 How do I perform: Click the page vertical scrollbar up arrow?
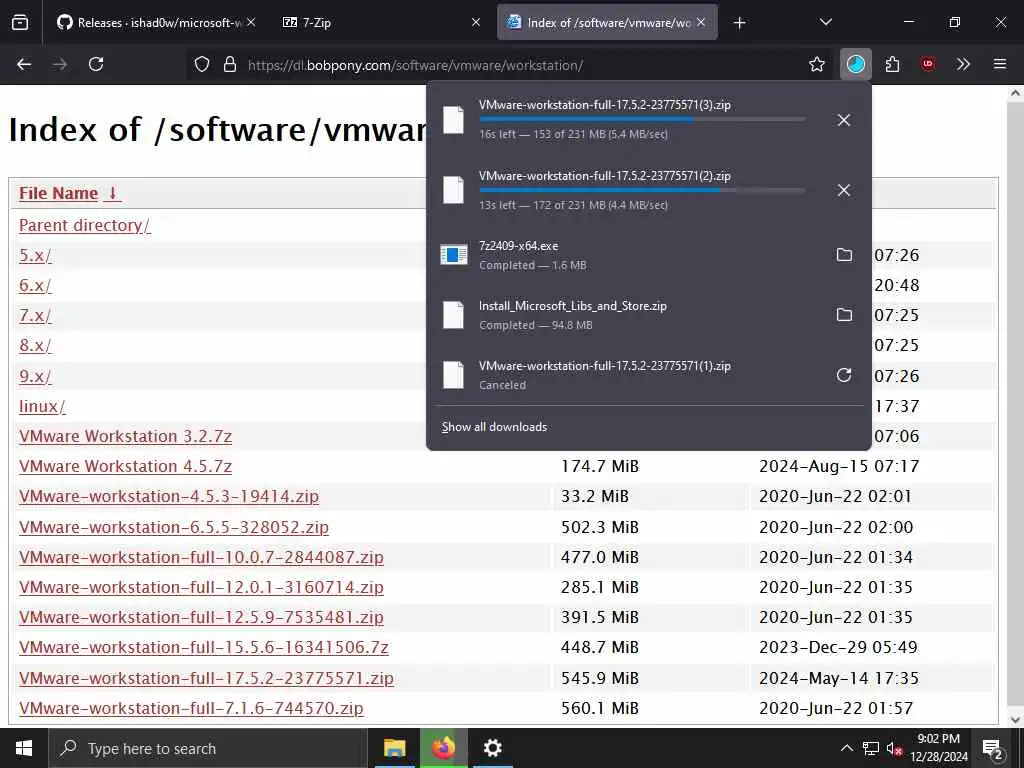[x=1016, y=93]
